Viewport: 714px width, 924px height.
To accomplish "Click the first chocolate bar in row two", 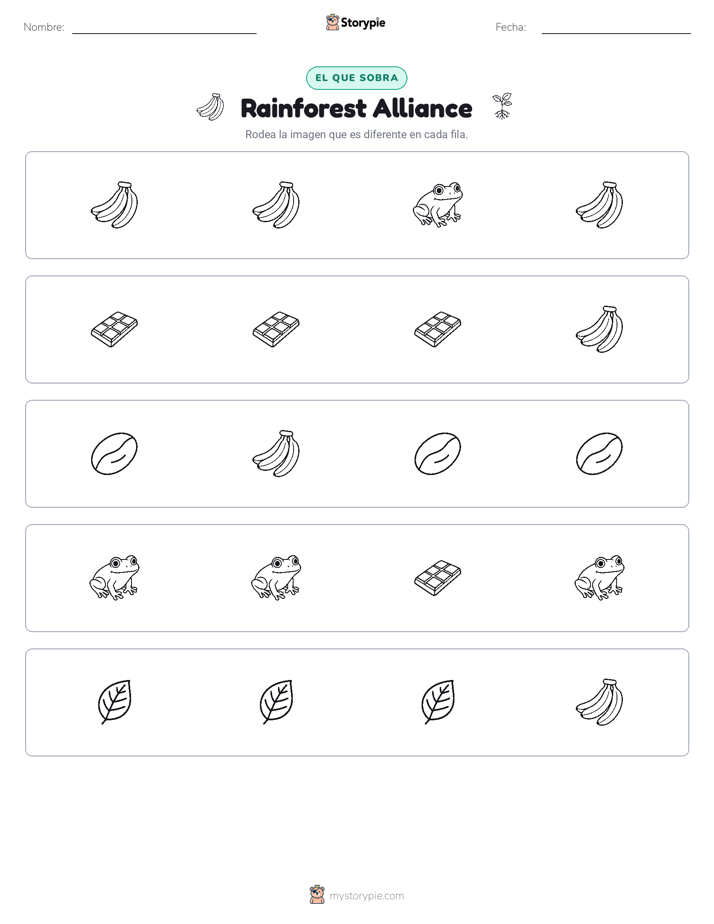I will (x=114, y=329).
